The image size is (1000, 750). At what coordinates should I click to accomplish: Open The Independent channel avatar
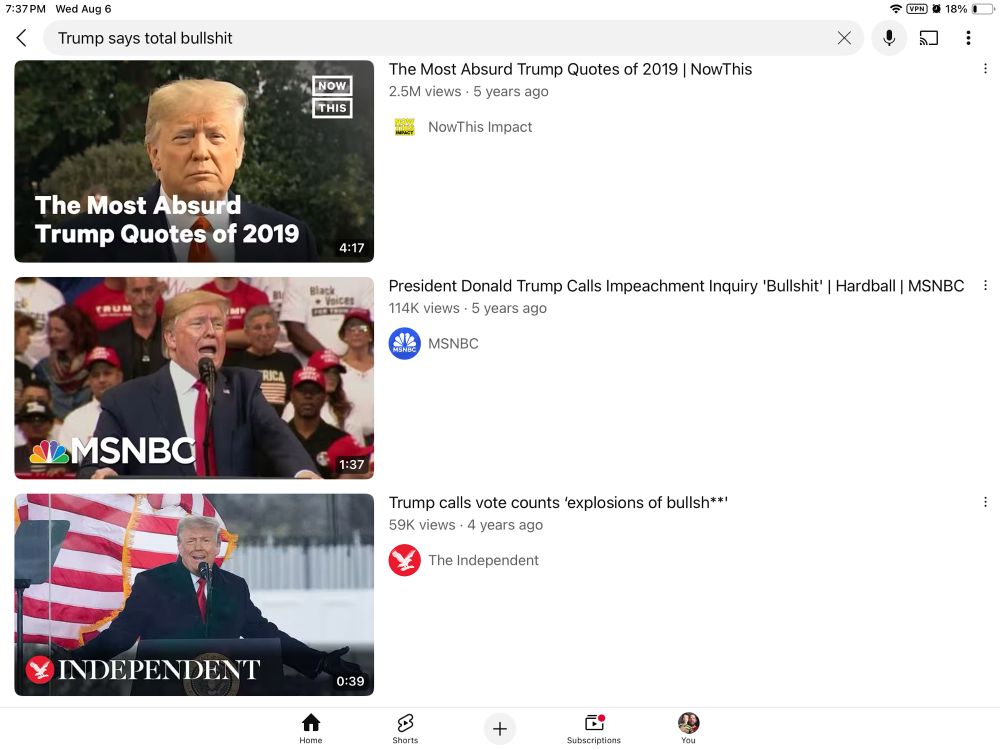pos(404,561)
